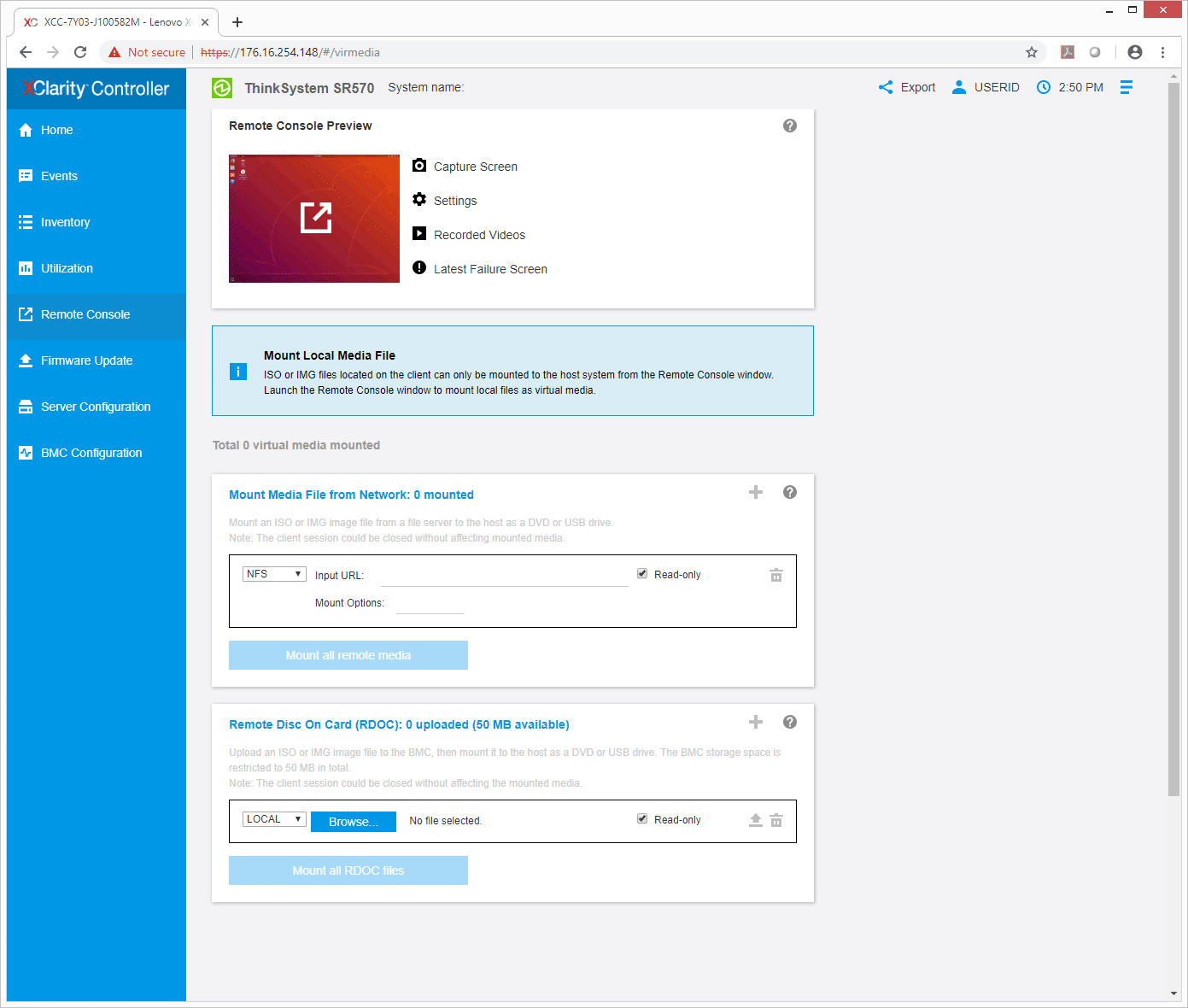Click the Settings gear icon
1188x1008 pixels.
419,200
